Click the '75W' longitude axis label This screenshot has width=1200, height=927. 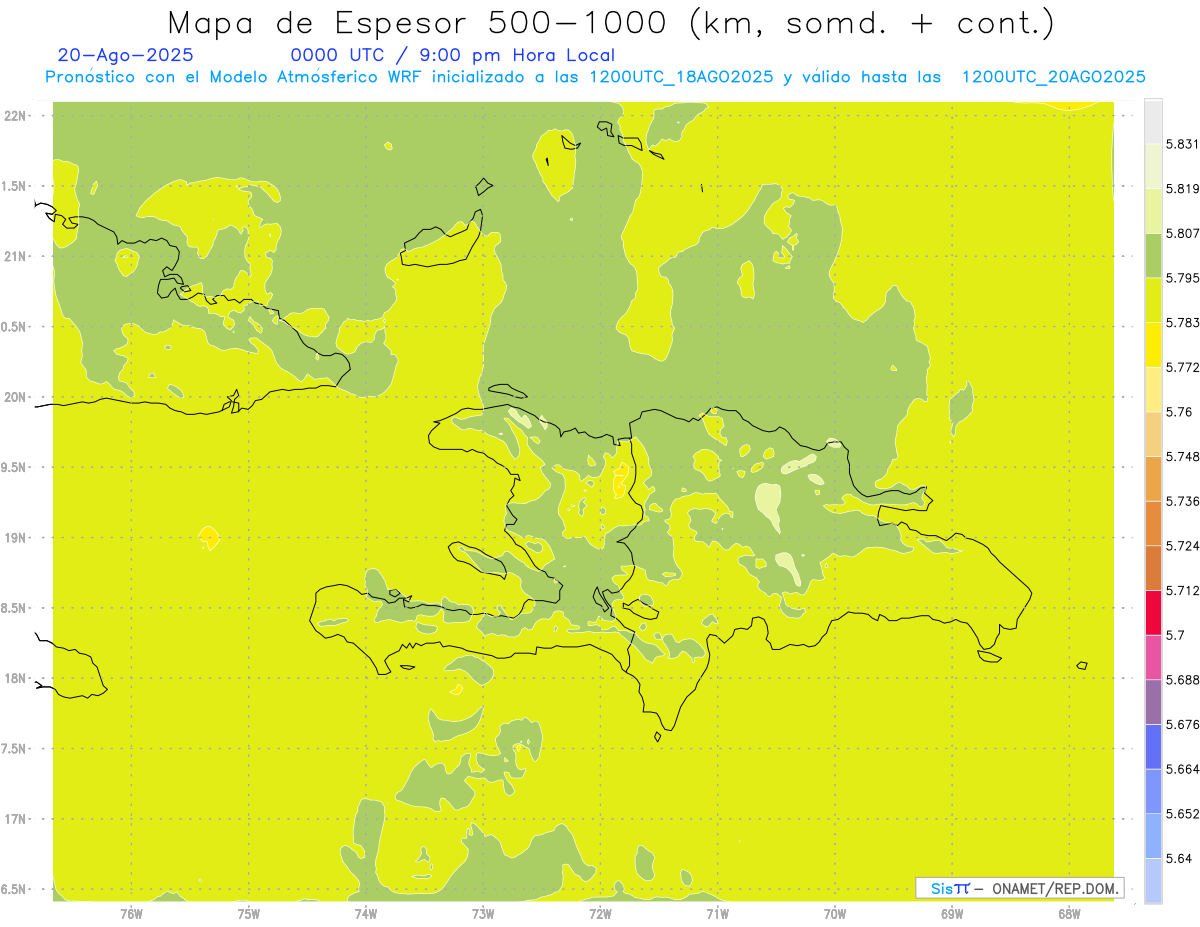point(249,914)
